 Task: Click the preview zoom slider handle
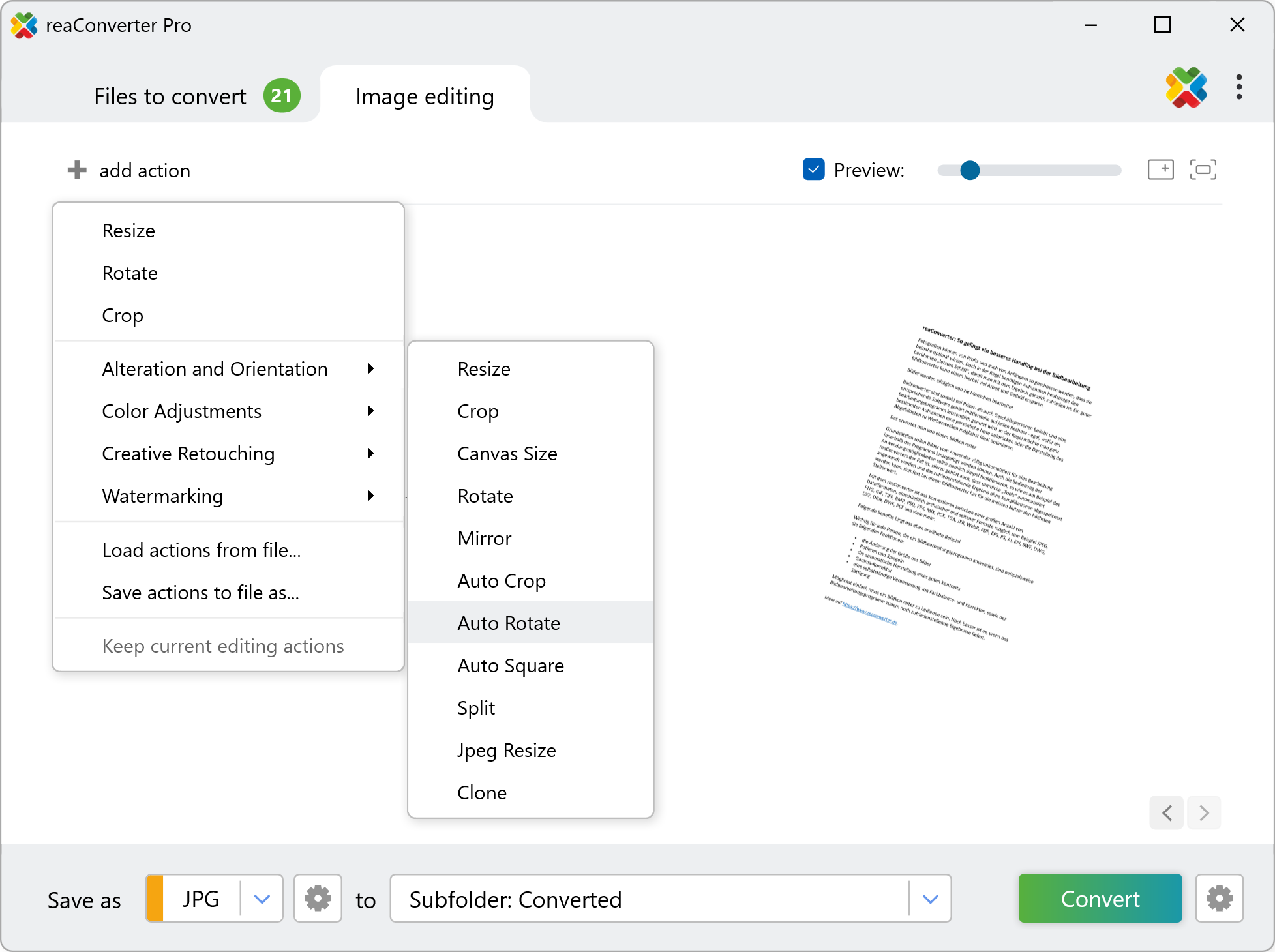(x=970, y=170)
